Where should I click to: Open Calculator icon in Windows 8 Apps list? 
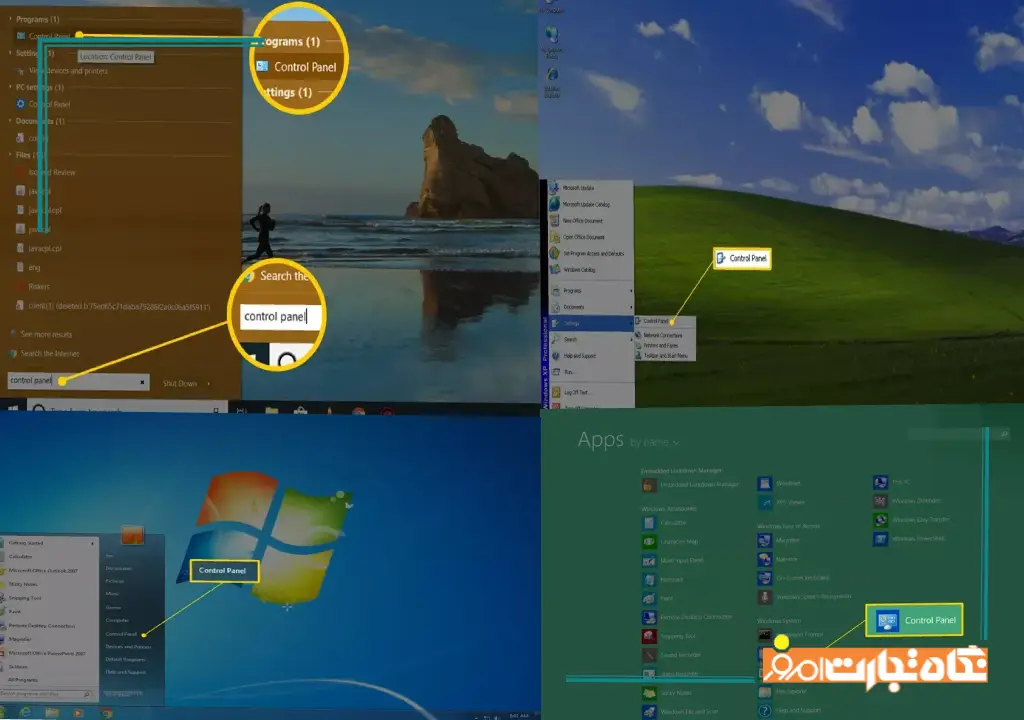[649, 523]
